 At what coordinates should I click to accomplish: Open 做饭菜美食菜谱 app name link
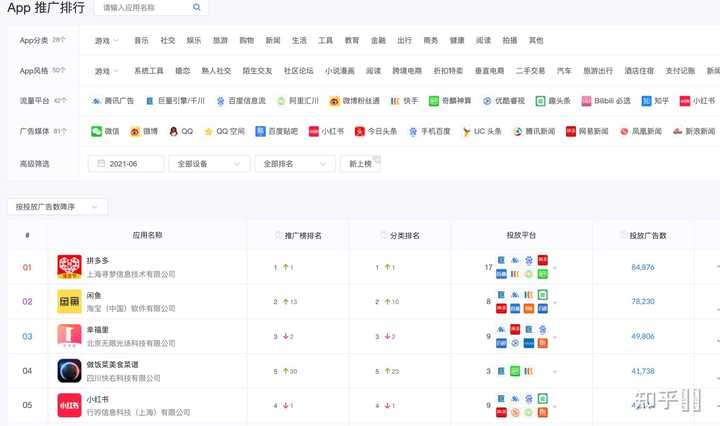[112, 364]
